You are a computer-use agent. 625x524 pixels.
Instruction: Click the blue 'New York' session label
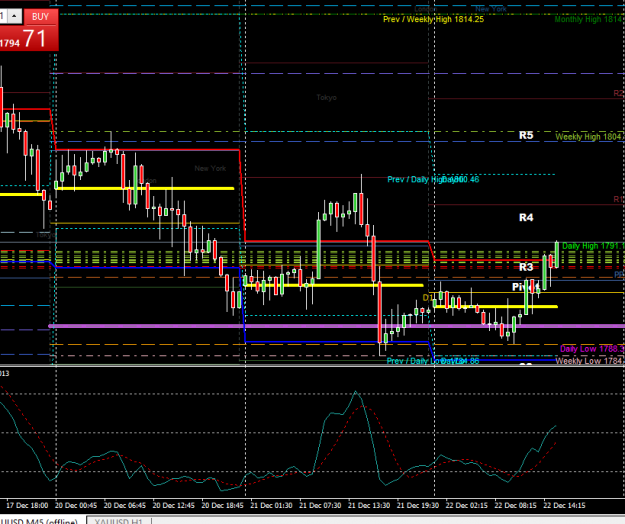[x=491, y=9]
